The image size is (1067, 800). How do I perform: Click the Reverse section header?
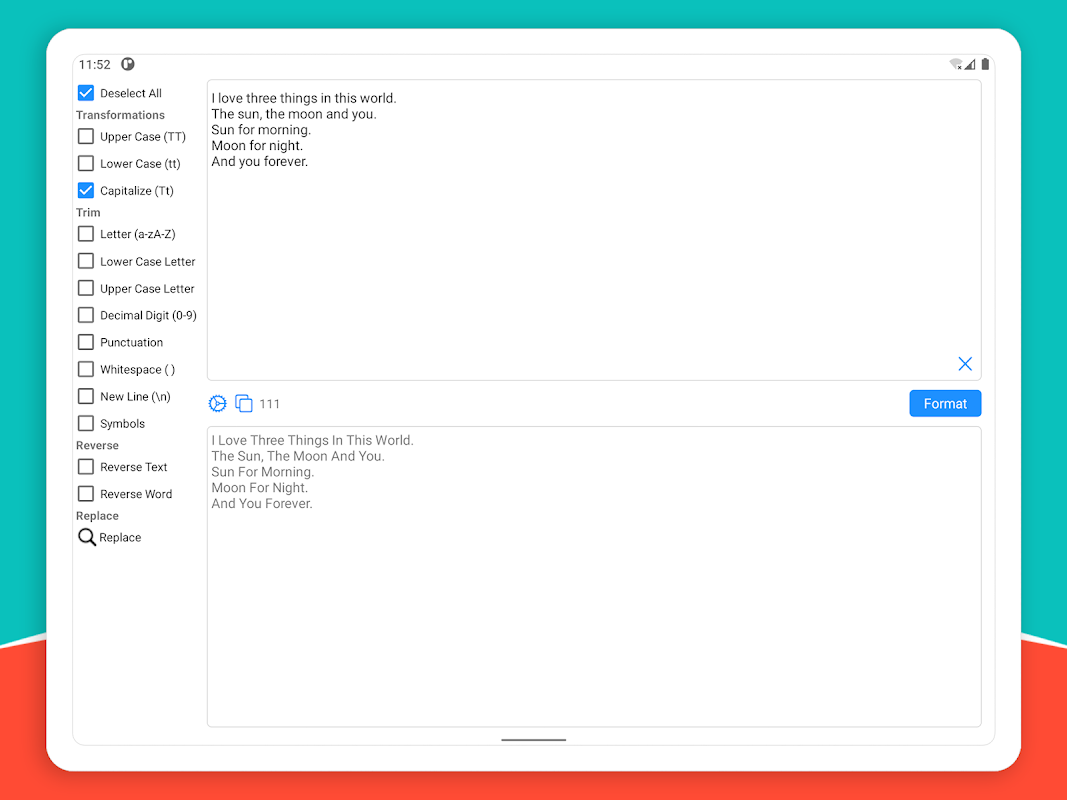pos(97,446)
